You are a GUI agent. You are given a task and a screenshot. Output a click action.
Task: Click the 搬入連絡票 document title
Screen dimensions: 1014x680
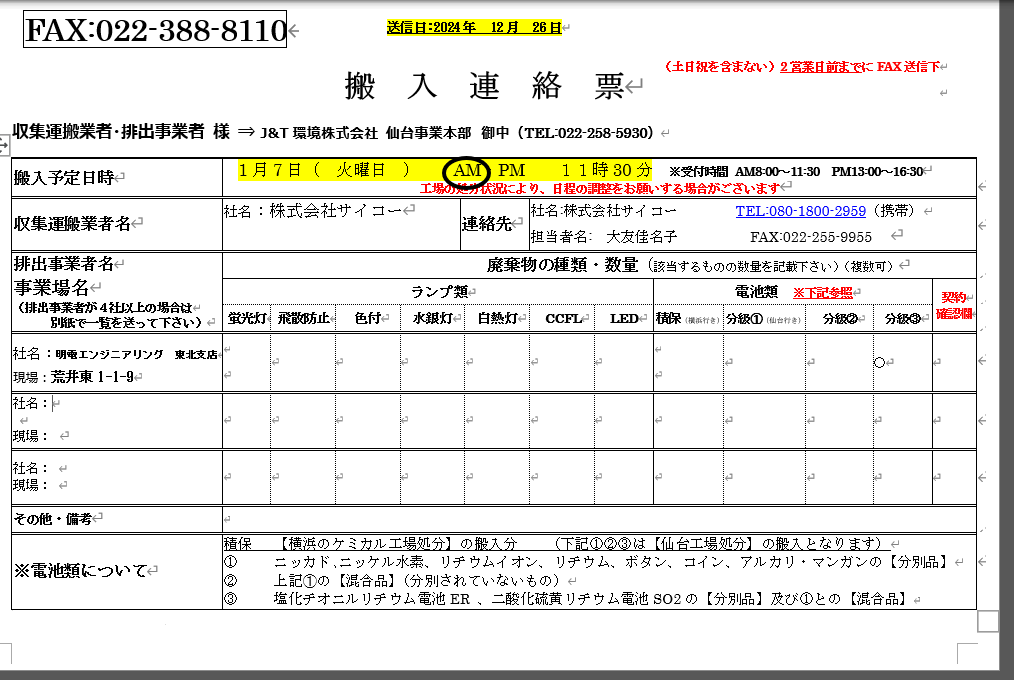[484, 86]
